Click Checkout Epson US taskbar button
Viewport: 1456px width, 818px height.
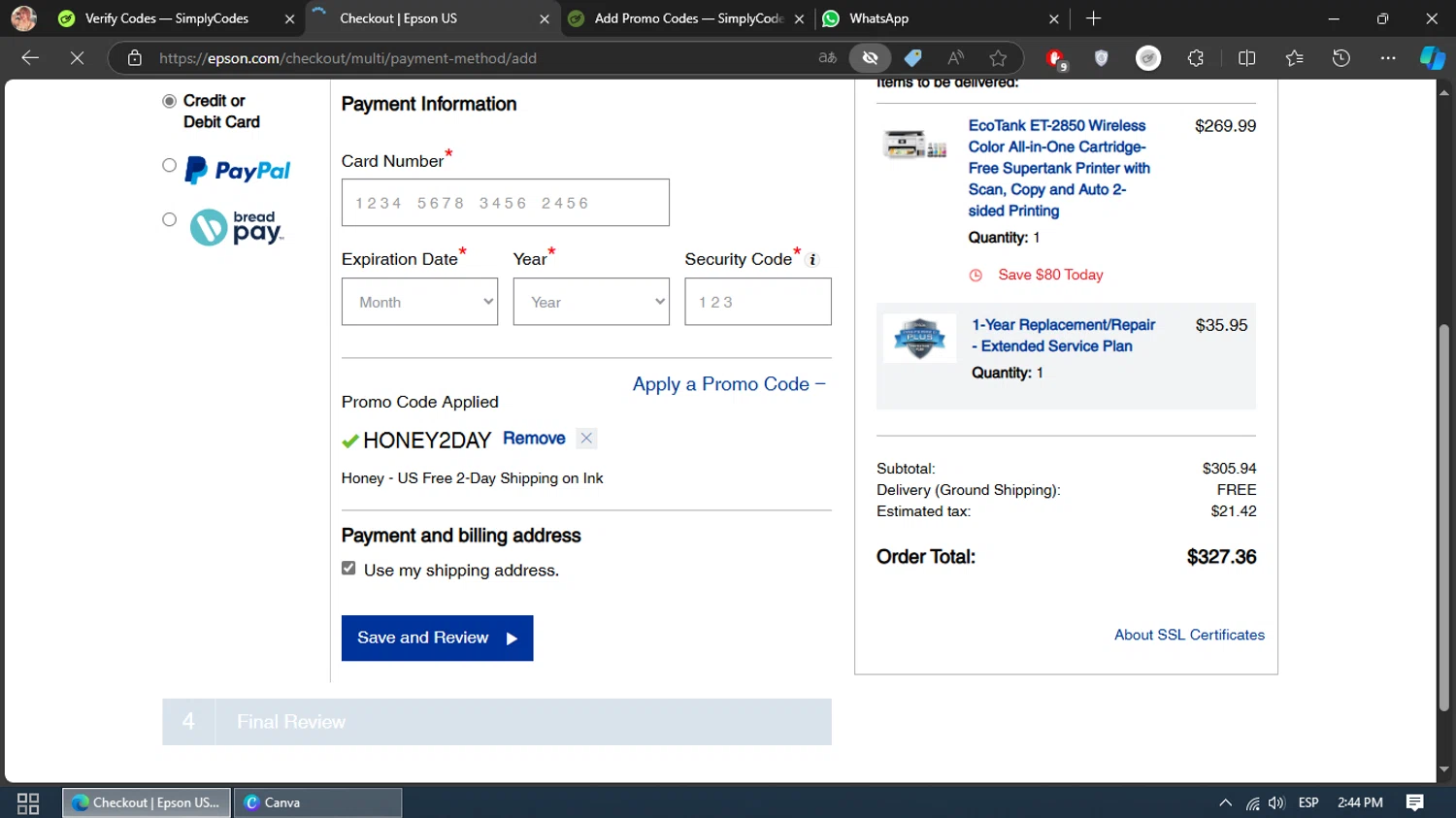pyautogui.click(x=148, y=802)
